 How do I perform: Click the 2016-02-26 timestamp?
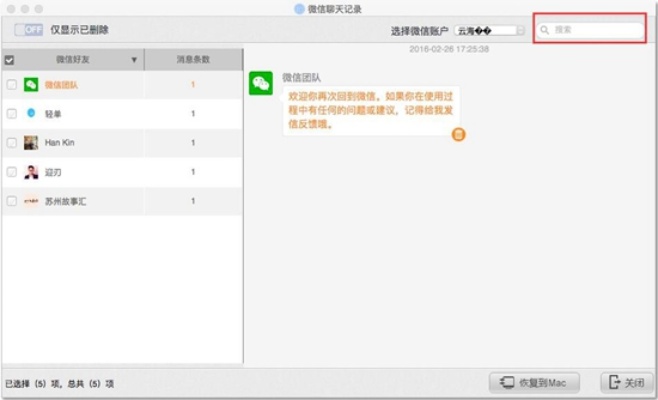pyautogui.click(x=449, y=49)
